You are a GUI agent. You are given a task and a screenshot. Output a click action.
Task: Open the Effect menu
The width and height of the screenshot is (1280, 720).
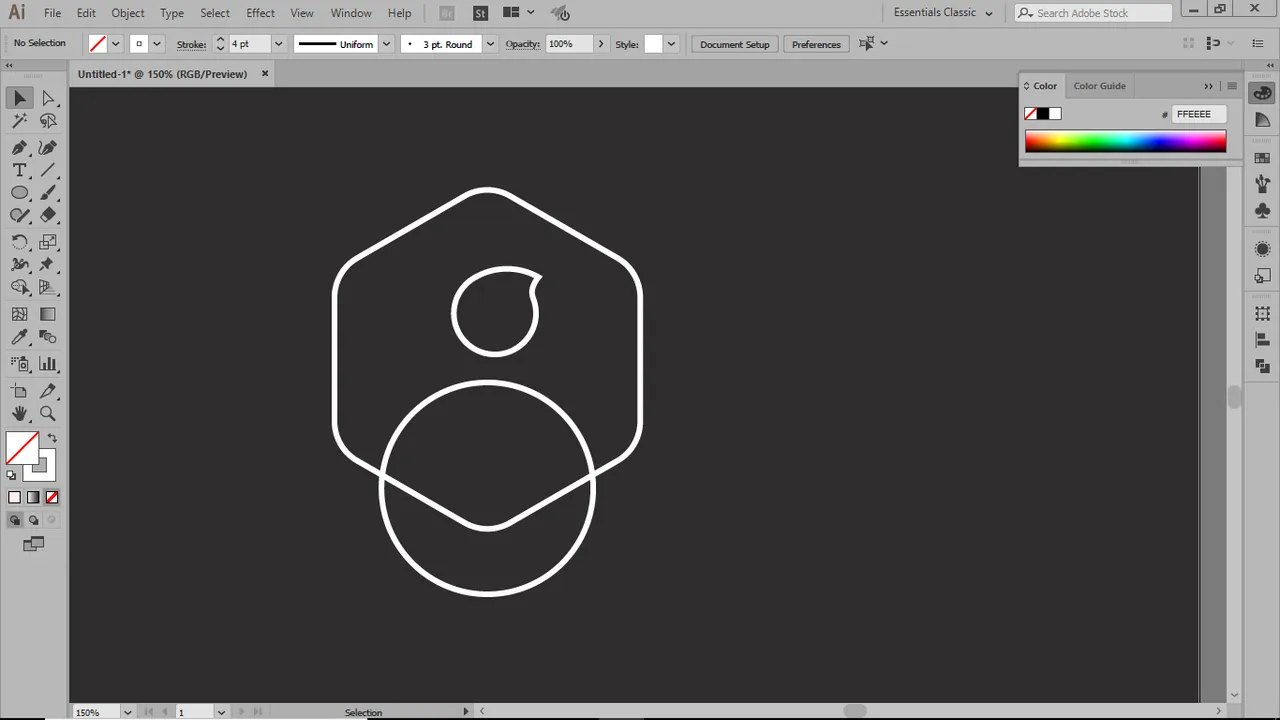click(x=260, y=13)
